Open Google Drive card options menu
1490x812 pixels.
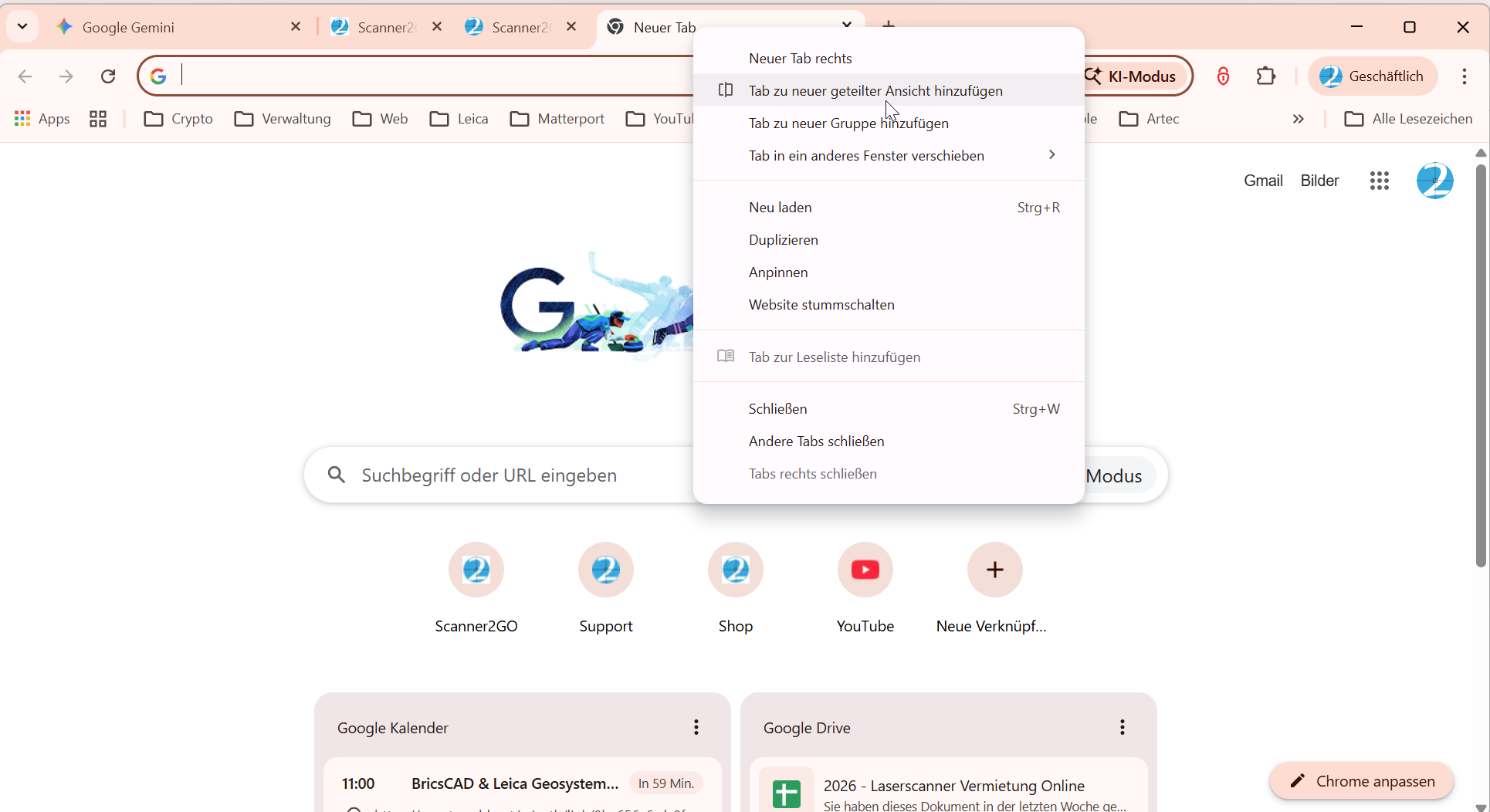pyautogui.click(x=1123, y=727)
